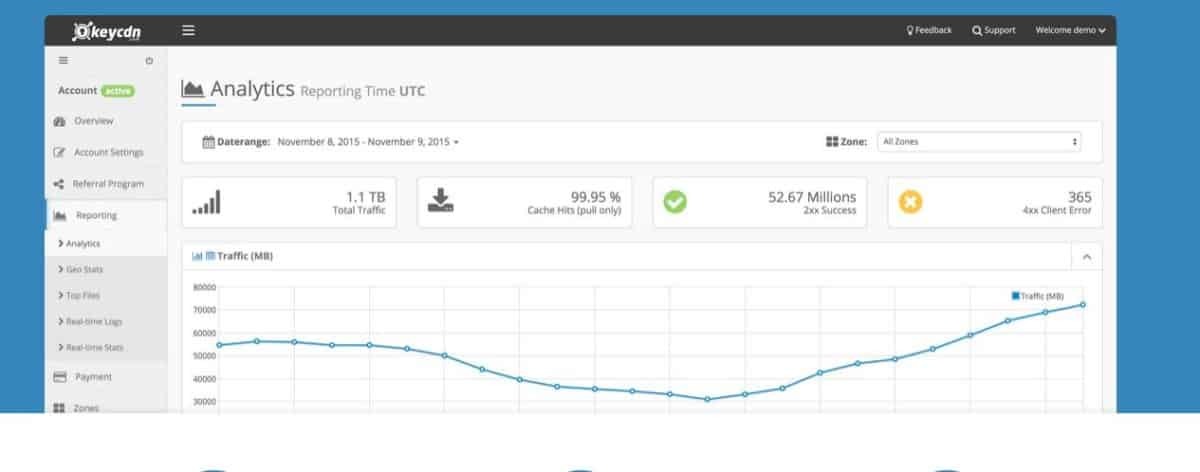Toggle the top bar hamburger menu
This screenshot has width=1200, height=472.
click(x=188, y=30)
